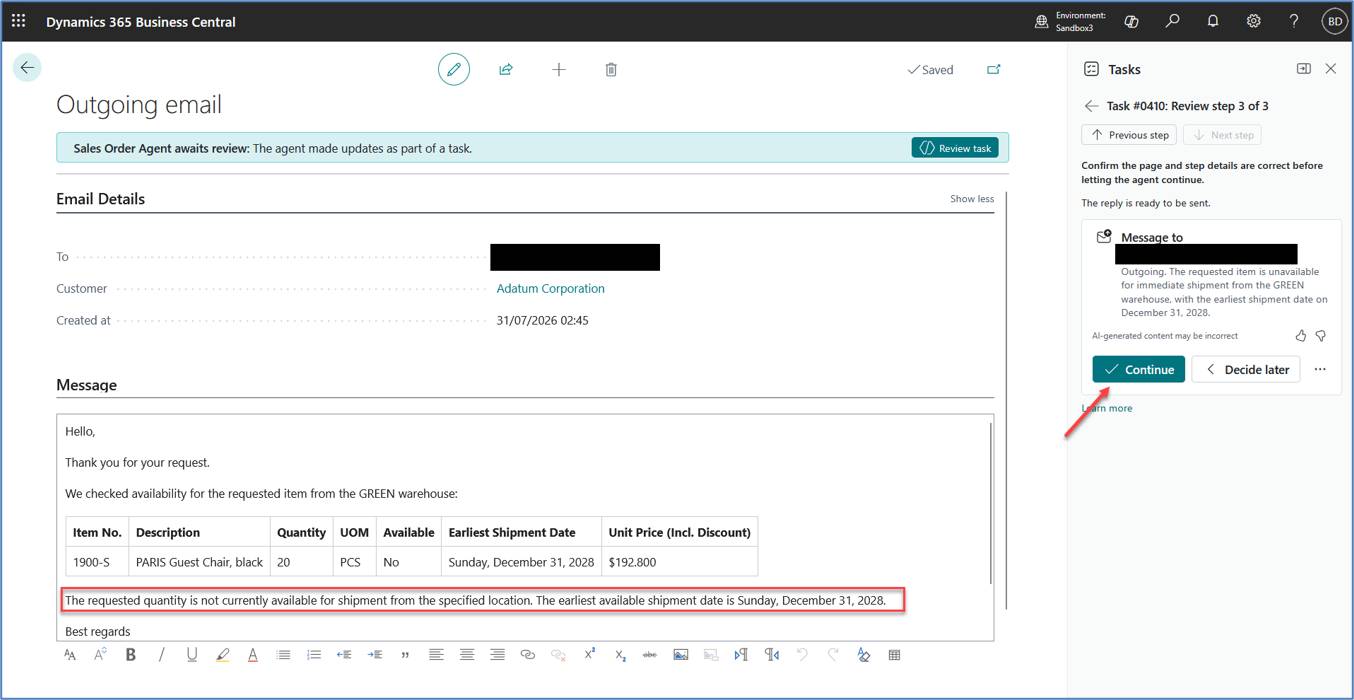The image size is (1354, 700).
Task: Increase the indent
Action: (375, 655)
